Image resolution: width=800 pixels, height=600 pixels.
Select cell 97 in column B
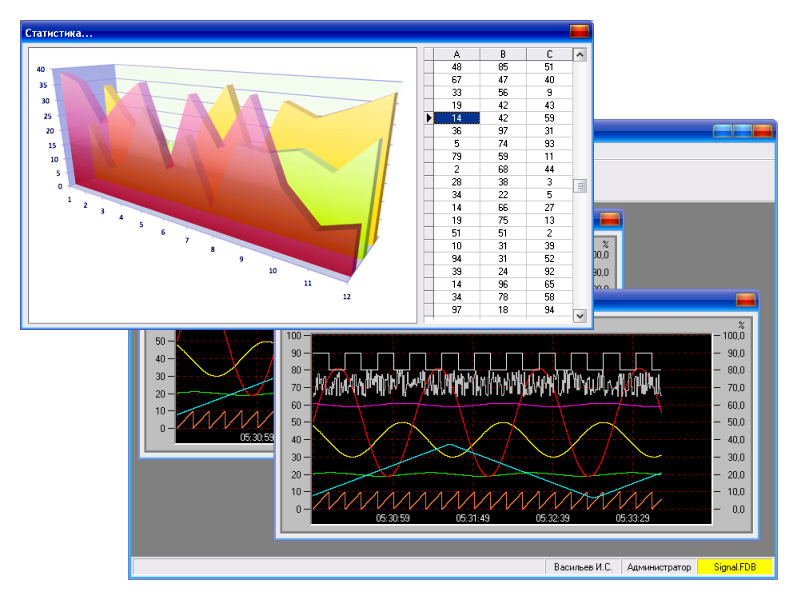coord(503,131)
